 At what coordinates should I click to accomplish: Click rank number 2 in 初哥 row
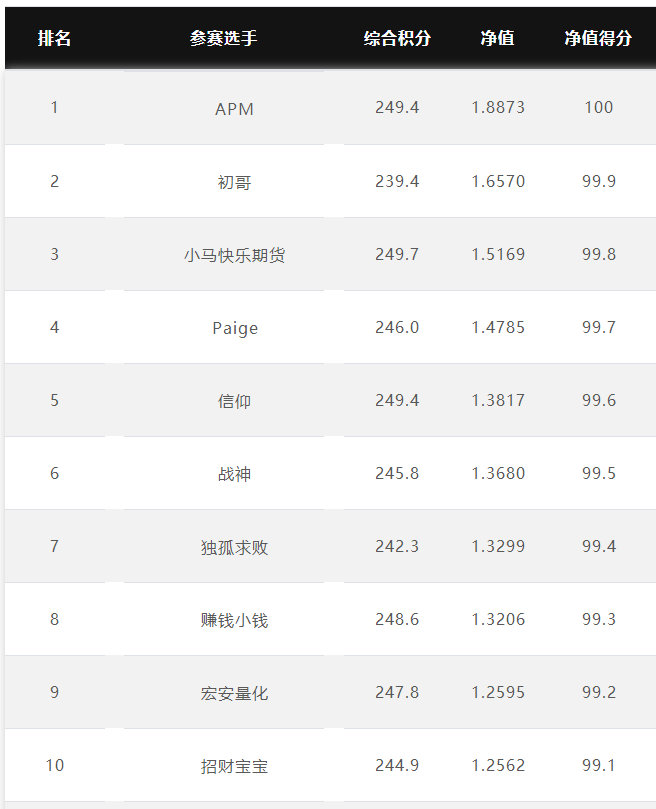[x=54, y=181]
